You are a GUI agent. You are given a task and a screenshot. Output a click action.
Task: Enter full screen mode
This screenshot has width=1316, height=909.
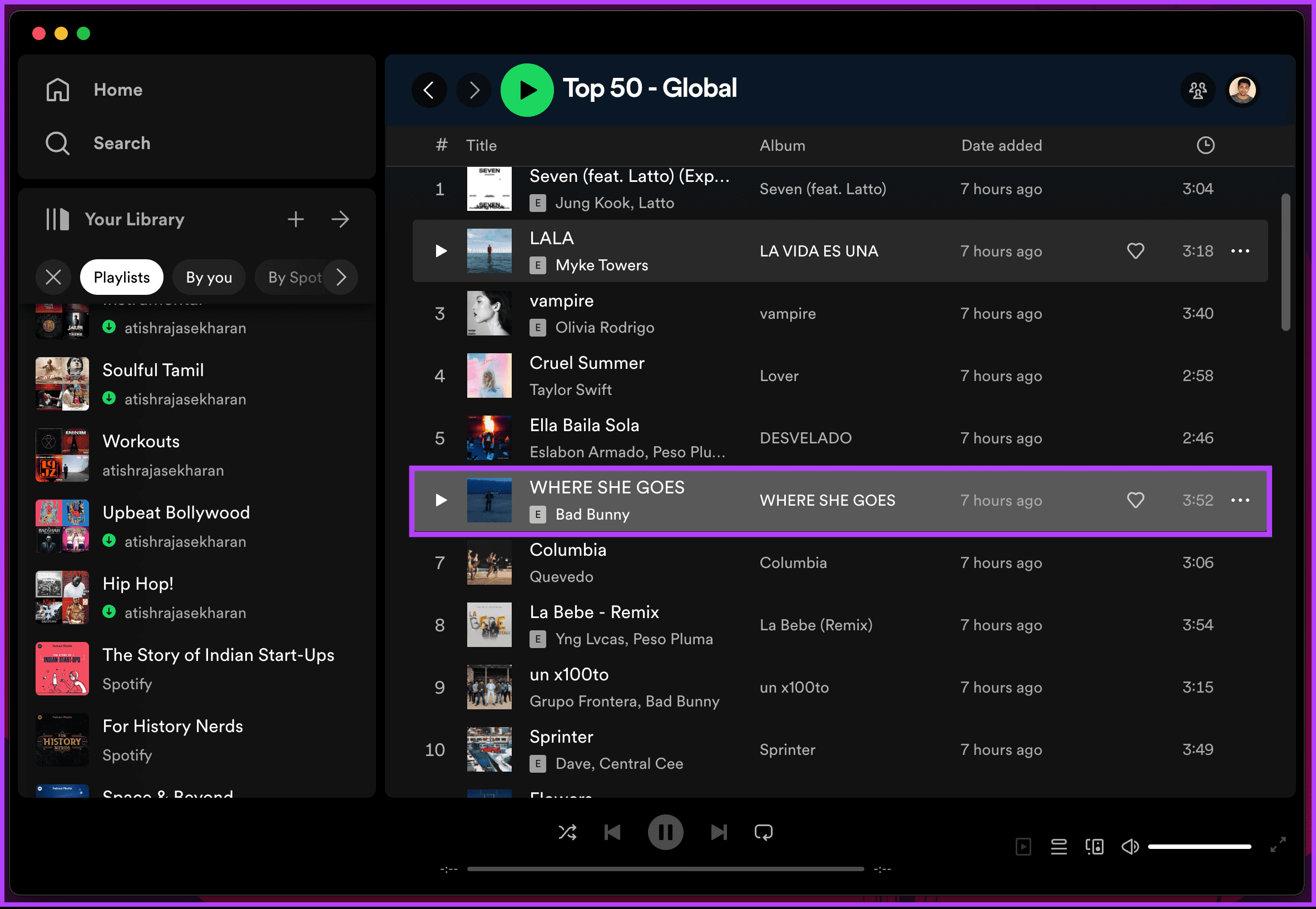pos(1278,844)
